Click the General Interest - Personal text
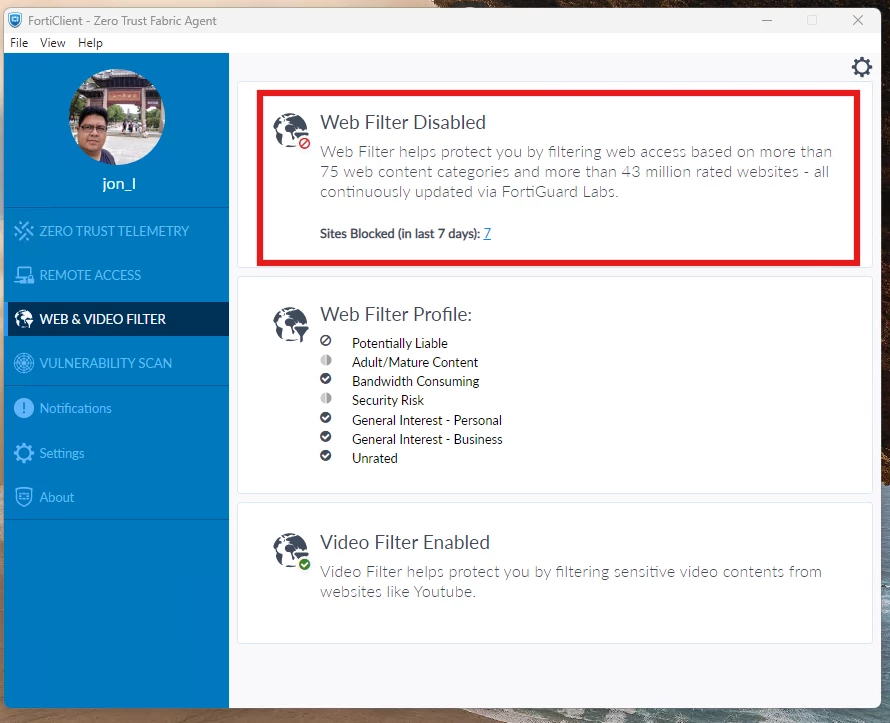This screenshot has height=723, width=890. 427,421
